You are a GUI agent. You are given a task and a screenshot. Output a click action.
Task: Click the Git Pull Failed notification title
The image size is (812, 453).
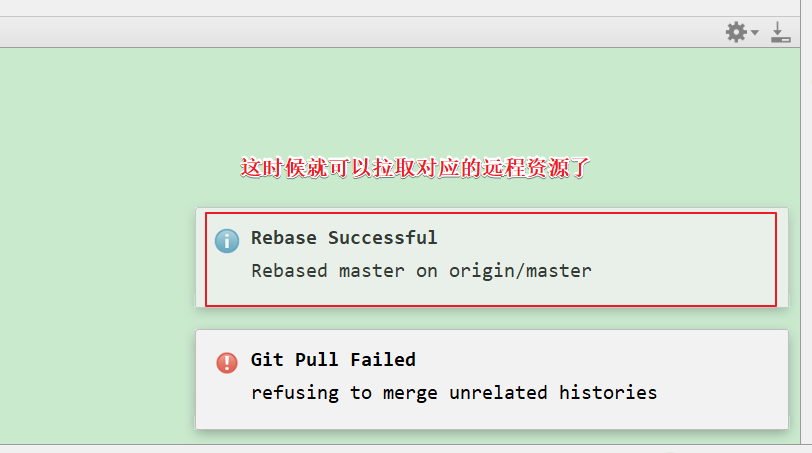[x=333, y=360]
